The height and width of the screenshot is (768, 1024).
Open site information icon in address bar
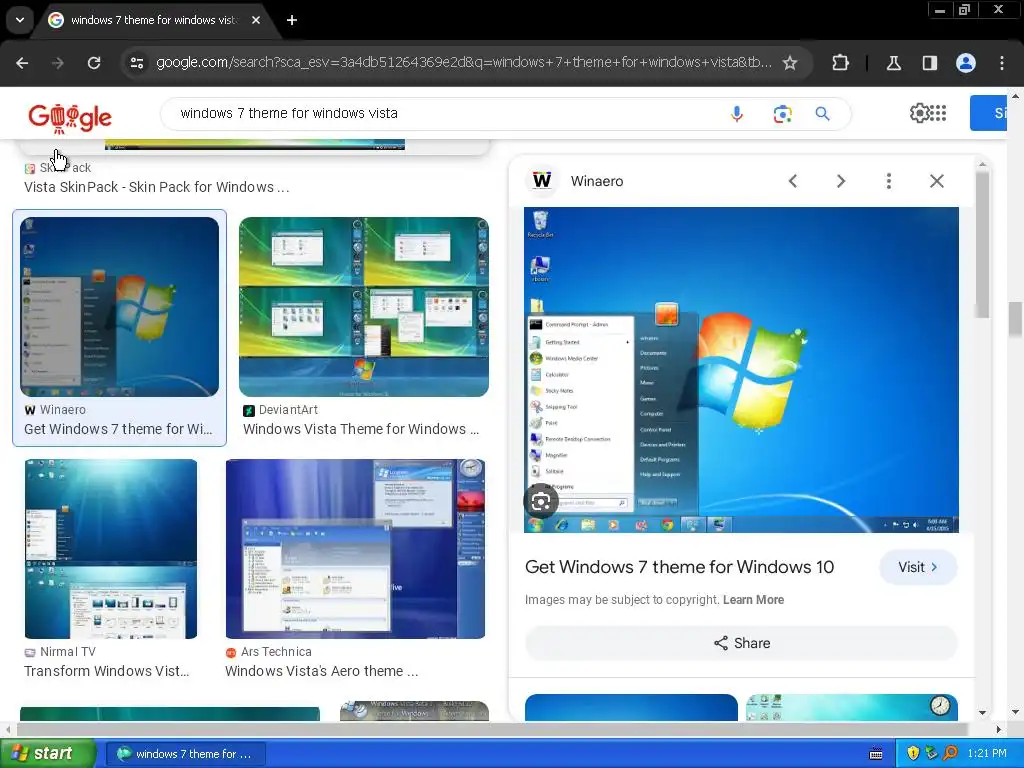tap(137, 63)
